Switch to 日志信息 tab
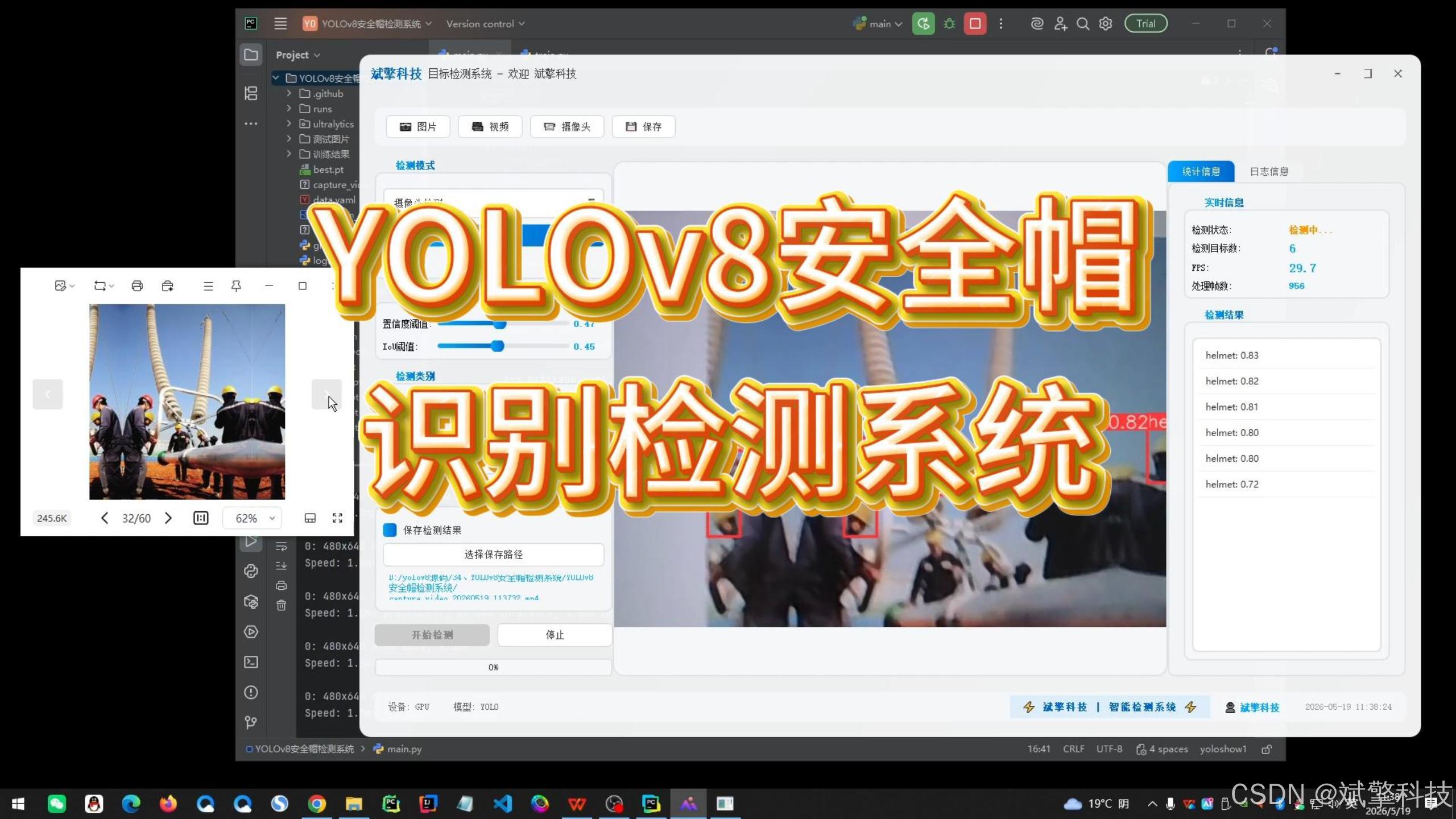Image resolution: width=1456 pixels, height=819 pixels. [x=1269, y=172]
